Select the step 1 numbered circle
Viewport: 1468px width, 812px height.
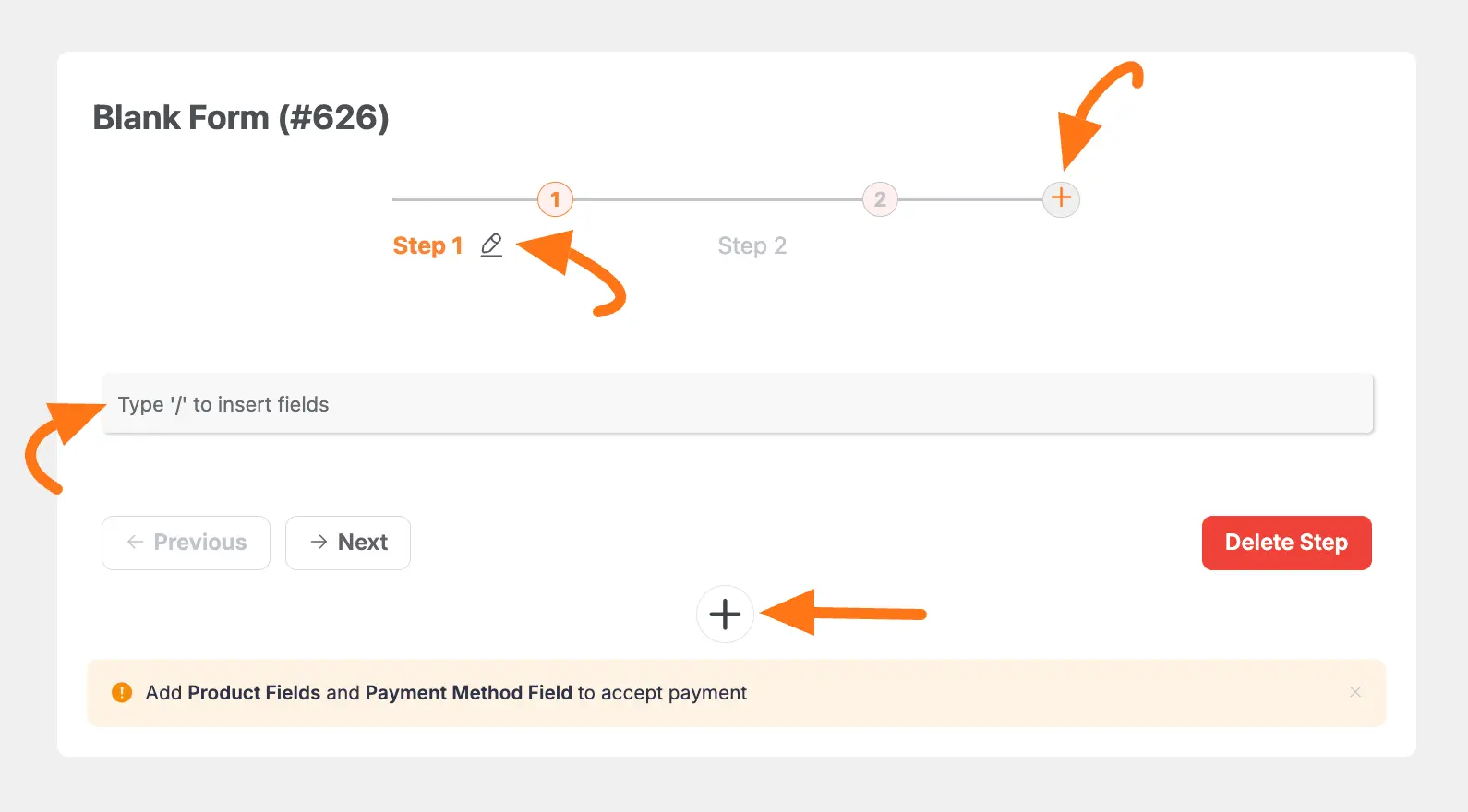pyautogui.click(x=555, y=199)
